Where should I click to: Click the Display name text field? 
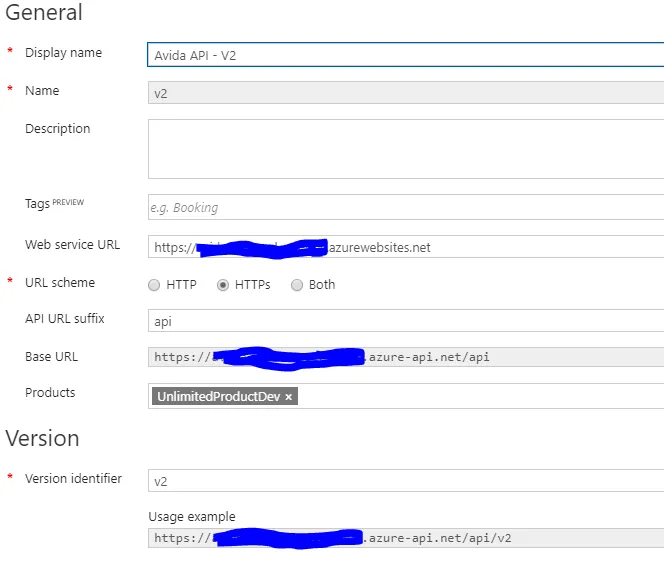tap(405, 55)
